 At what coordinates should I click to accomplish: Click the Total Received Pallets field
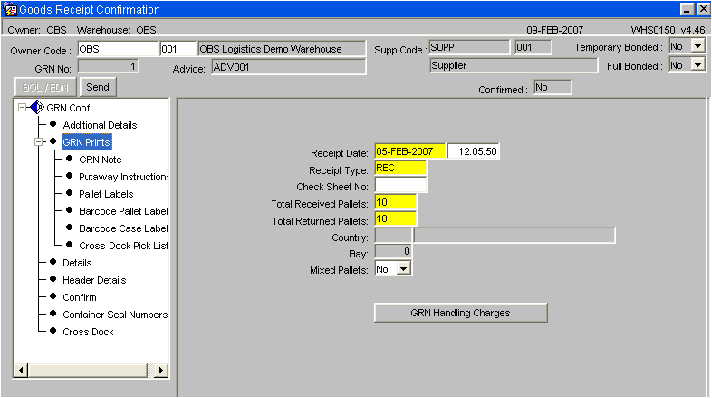click(396, 202)
